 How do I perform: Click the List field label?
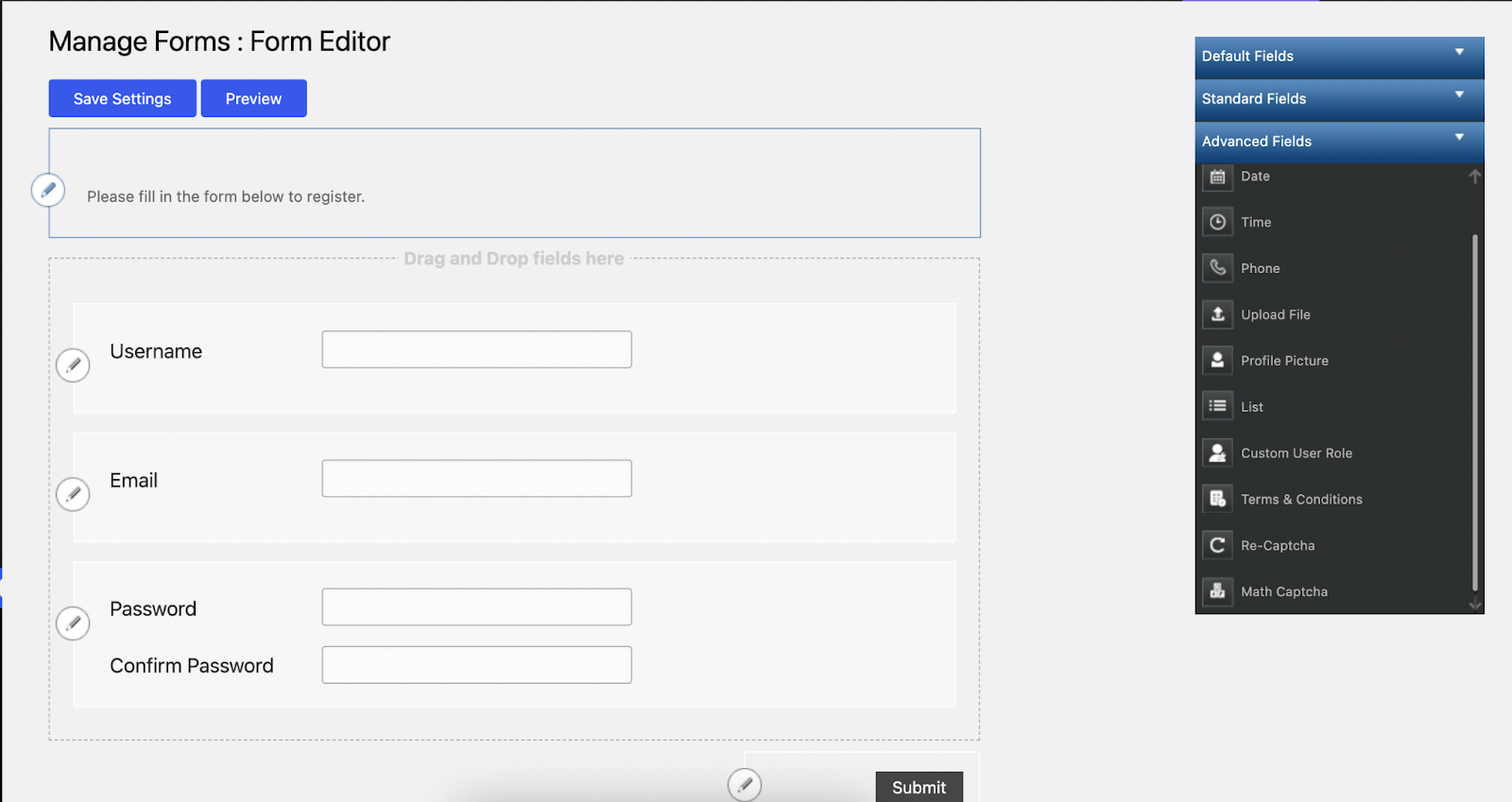point(1252,407)
